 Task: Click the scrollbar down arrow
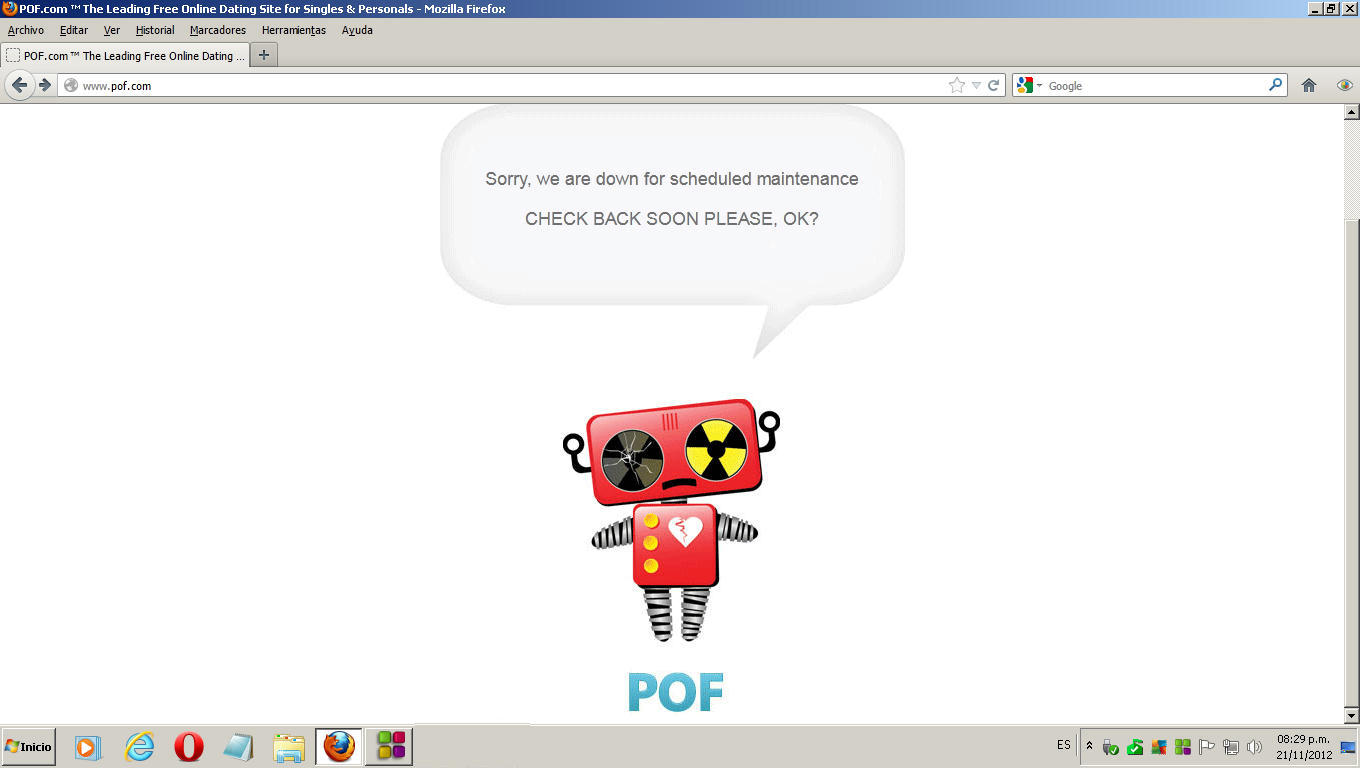tap(1352, 716)
